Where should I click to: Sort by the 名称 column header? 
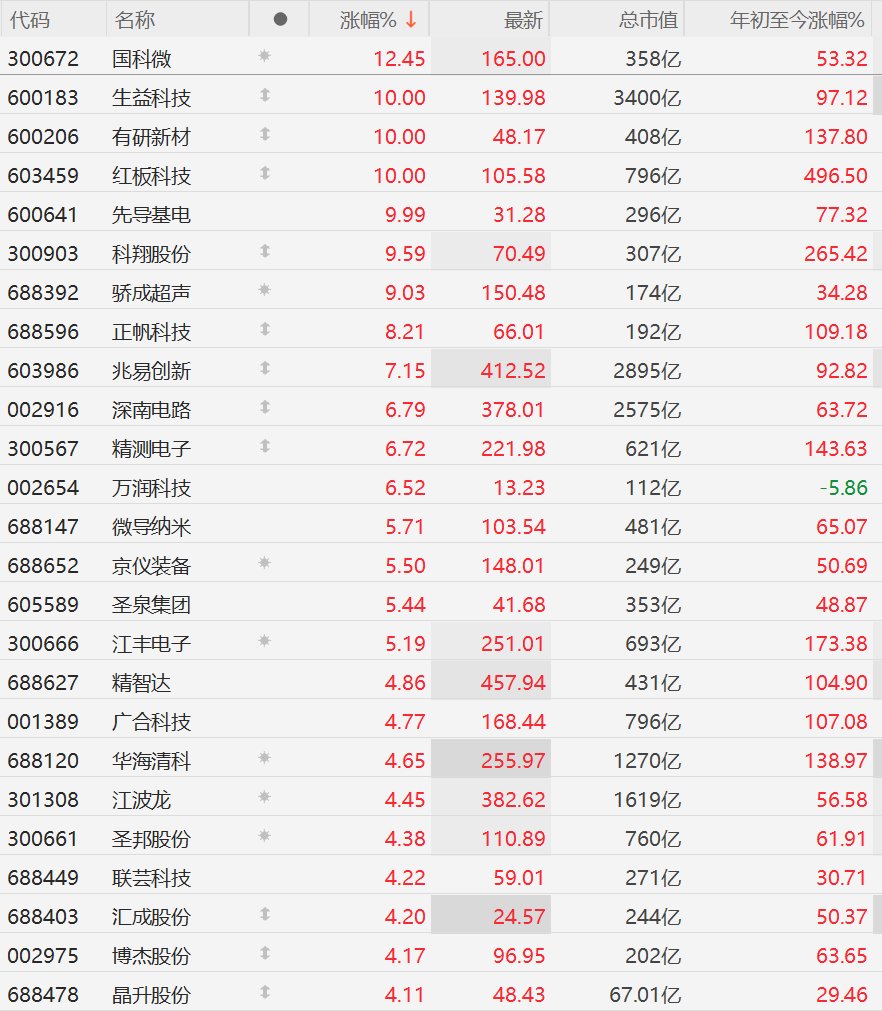pyautogui.click(x=135, y=20)
